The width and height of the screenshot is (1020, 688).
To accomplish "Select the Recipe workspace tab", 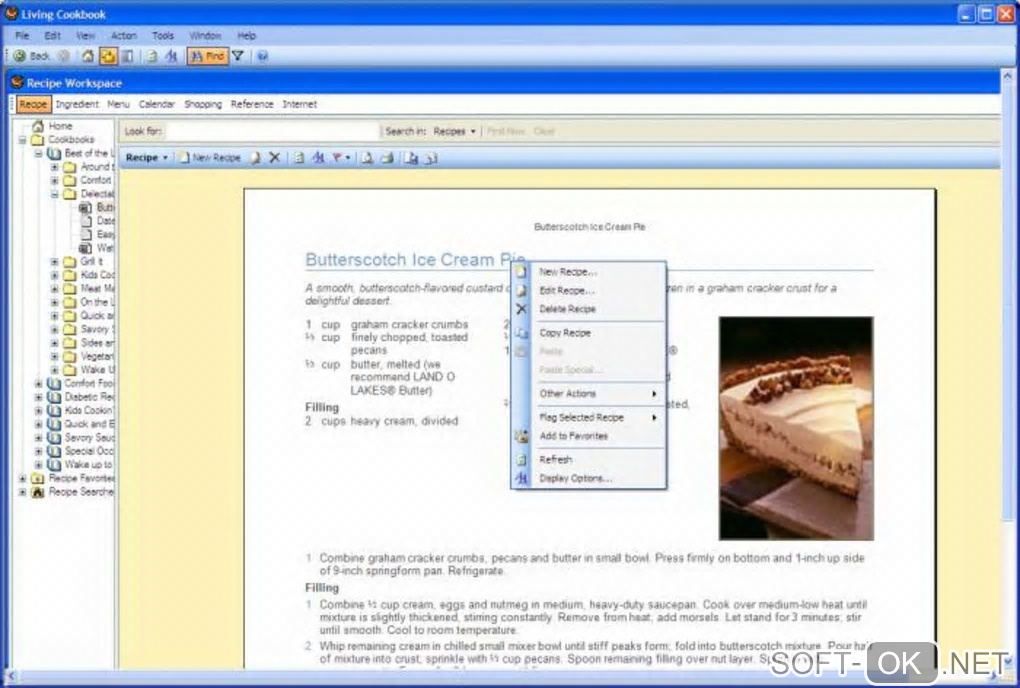I will (33, 104).
